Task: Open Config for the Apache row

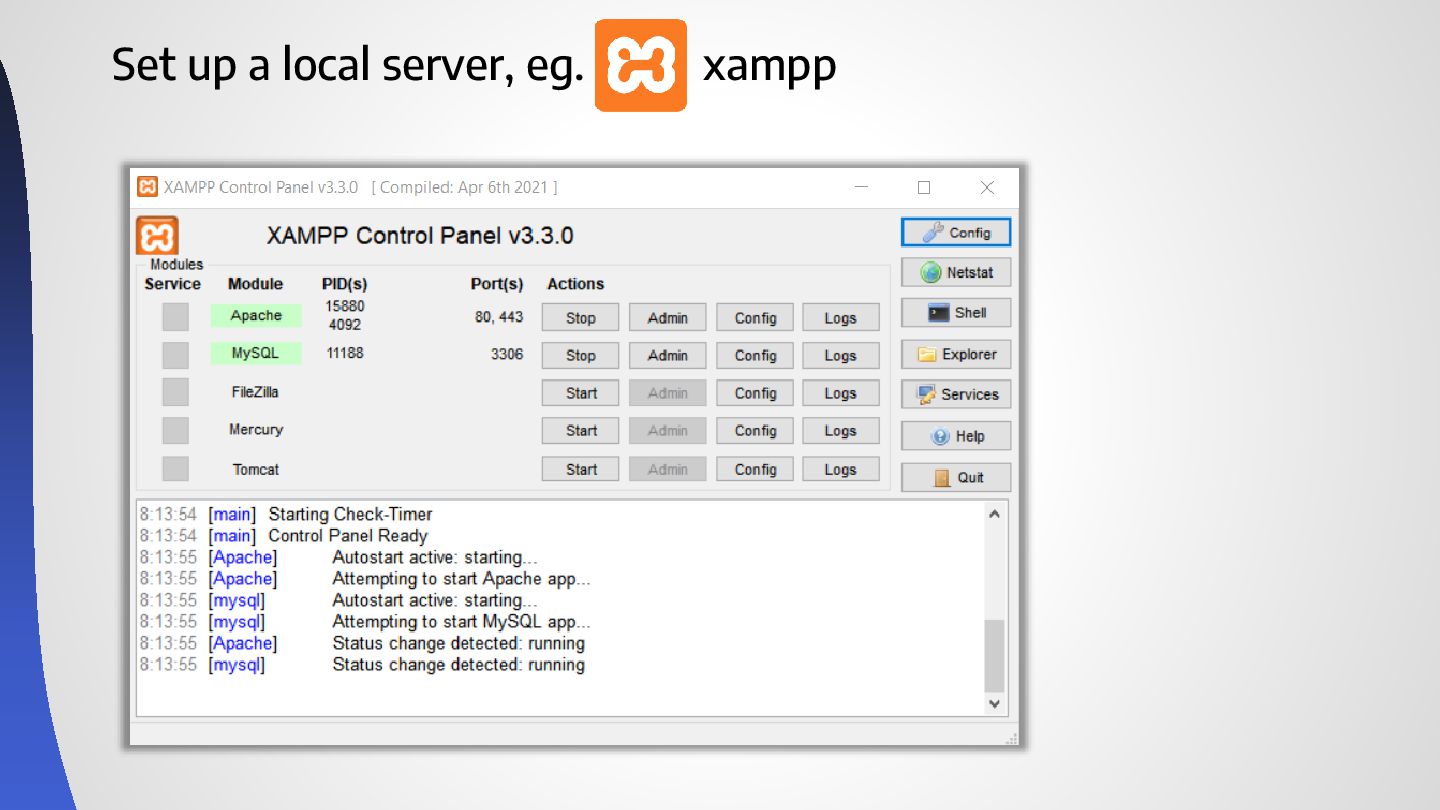Action: point(755,318)
